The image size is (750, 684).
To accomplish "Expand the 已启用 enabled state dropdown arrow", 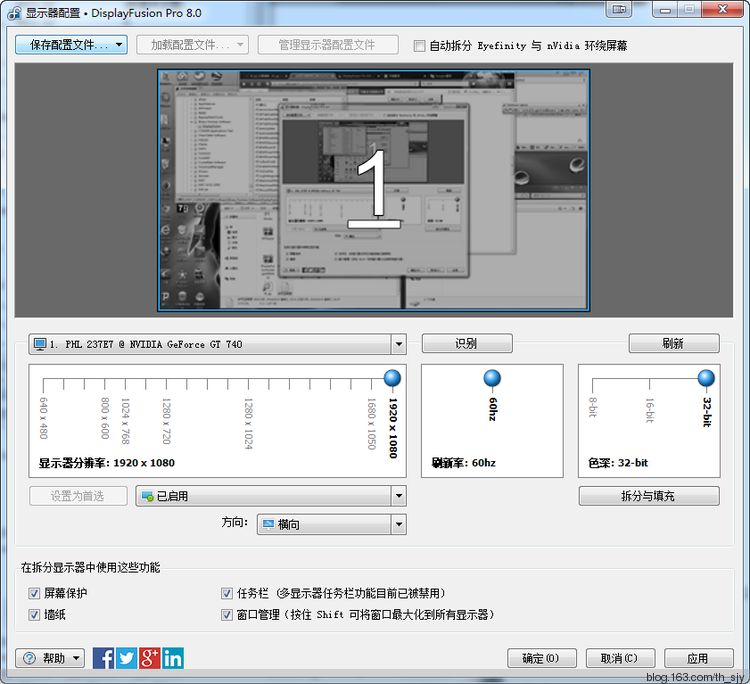I will click(x=399, y=496).
